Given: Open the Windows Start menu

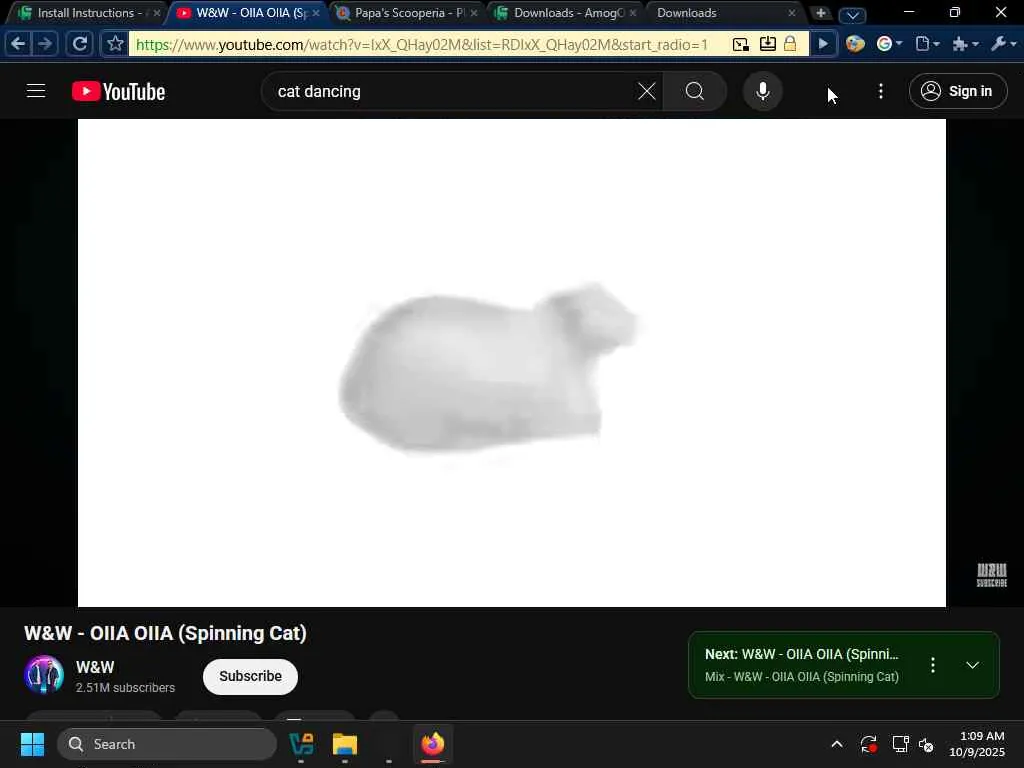Looking at the screenshot, I should click(32, 744).
